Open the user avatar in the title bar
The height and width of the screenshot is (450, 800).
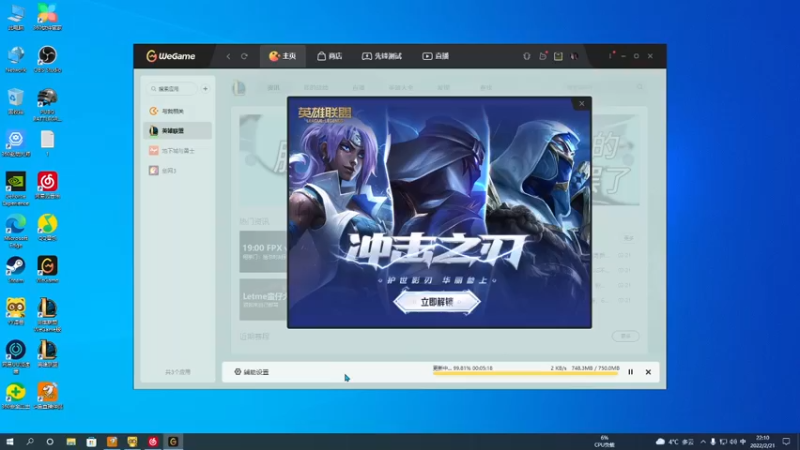click(574, 56)
